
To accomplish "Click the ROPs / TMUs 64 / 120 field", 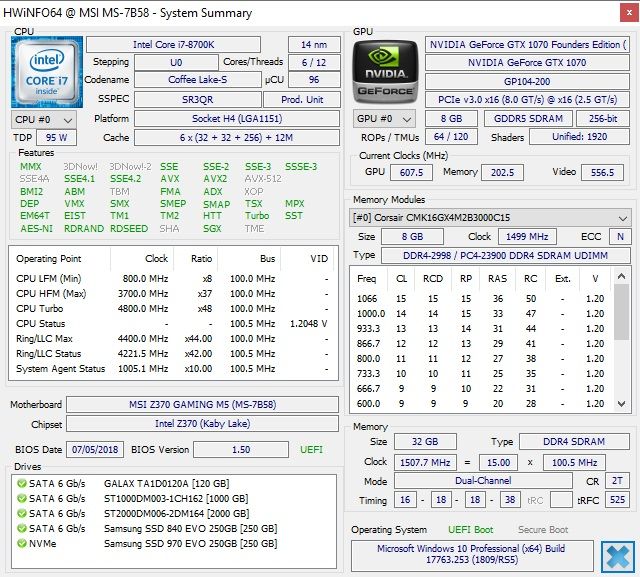I will [x=451, y=137].
